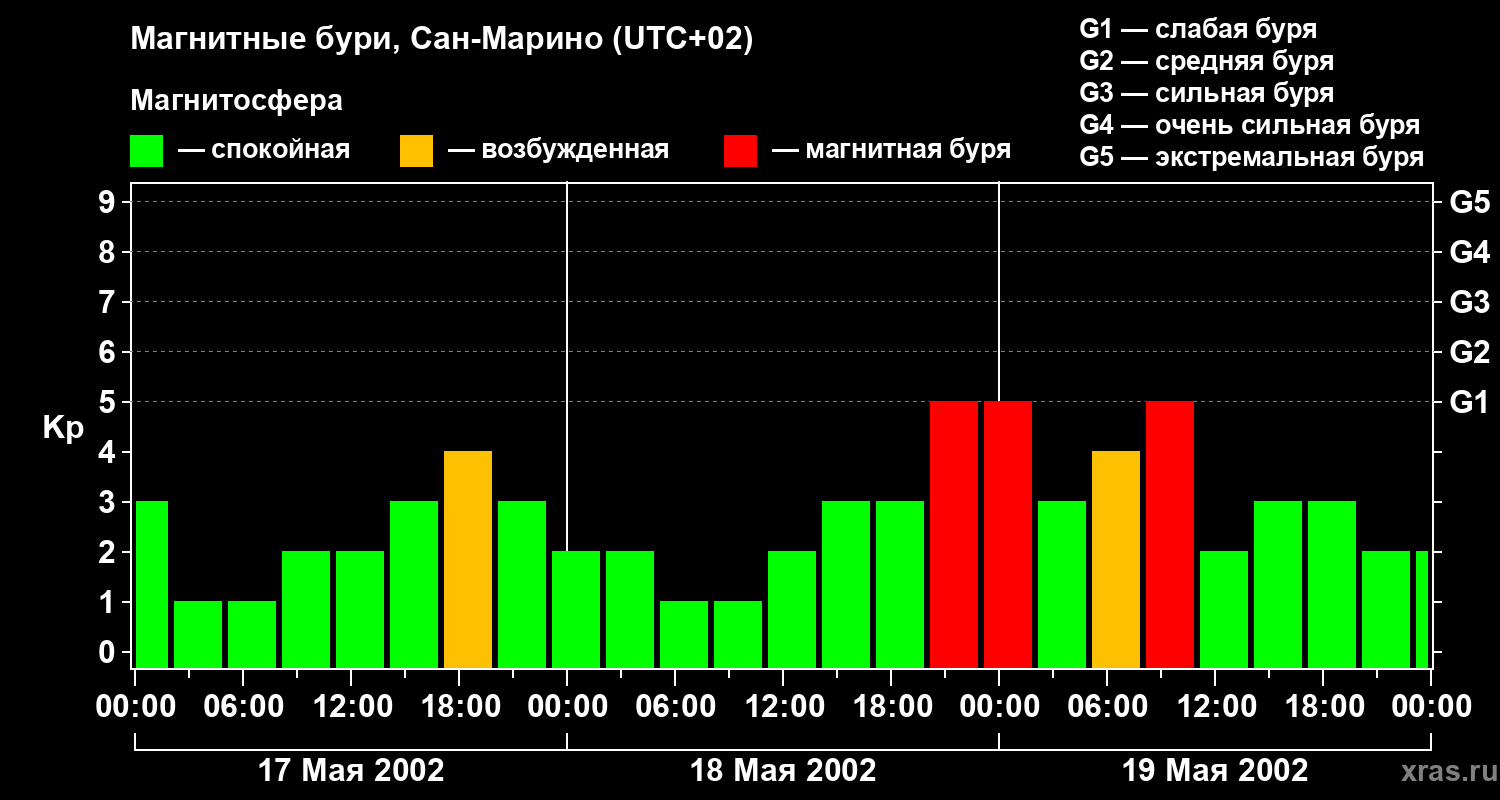Image resolution: width=1500 pixels, height=800 pixels.
Task: Click the 'G1 — слабая буря' legend line
Action: (1198, 29)
